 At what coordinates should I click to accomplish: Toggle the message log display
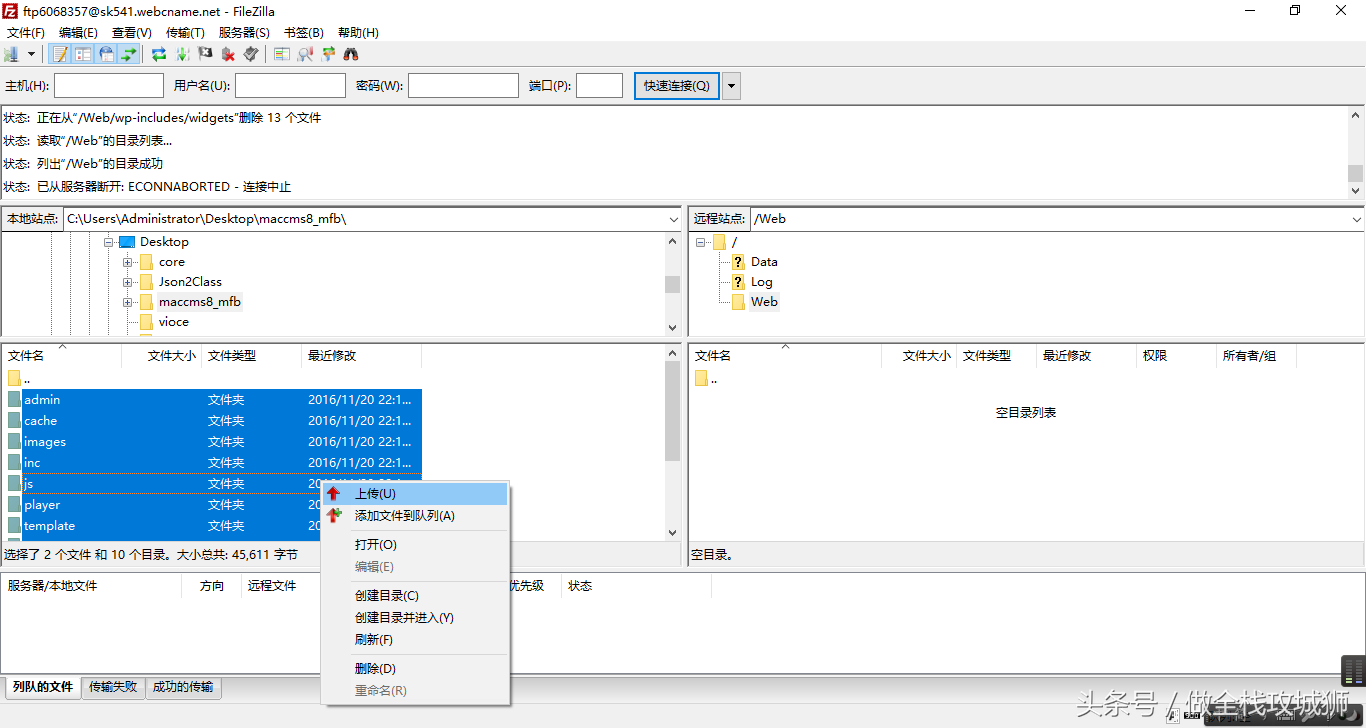60,54
